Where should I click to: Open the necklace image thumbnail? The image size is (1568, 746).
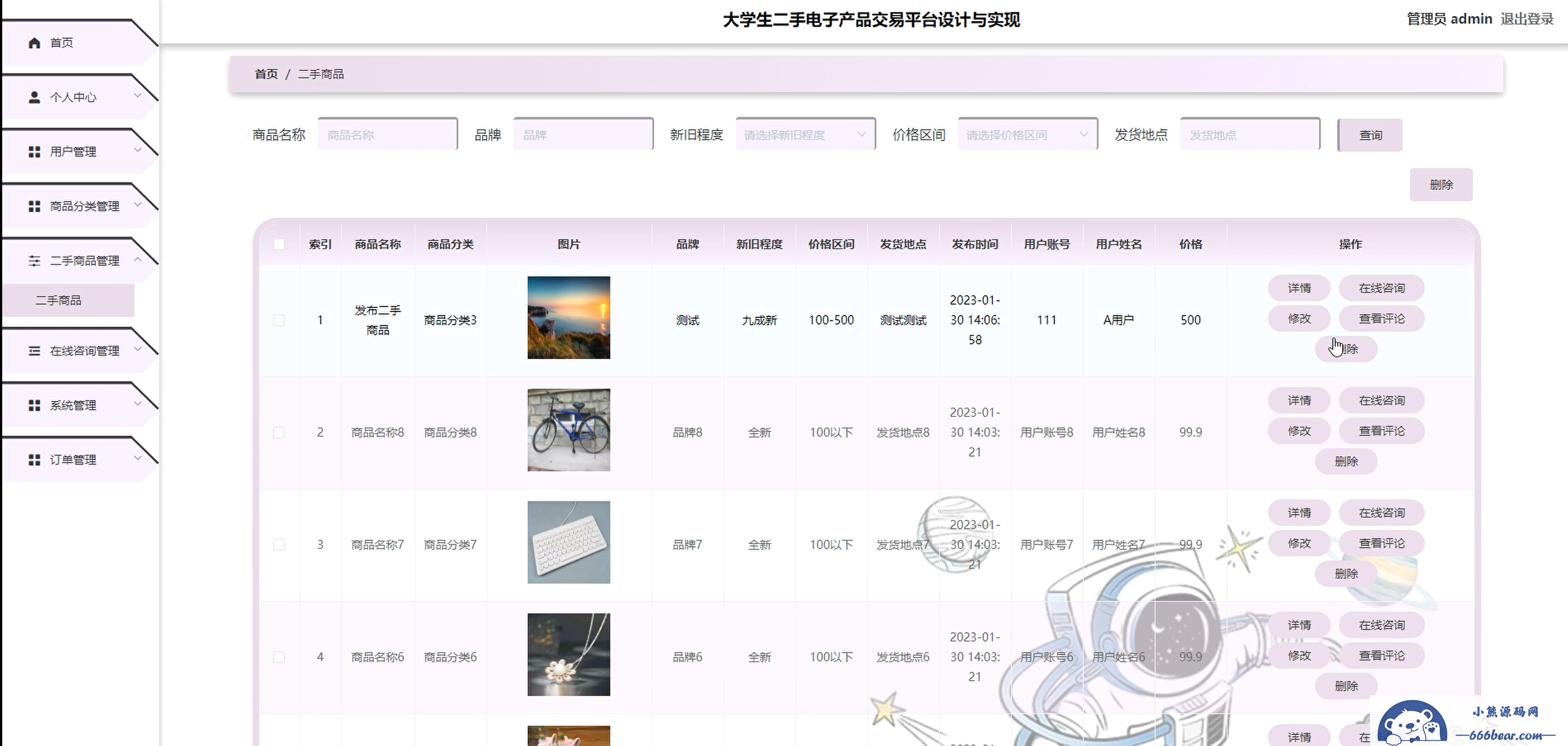[x=569, y=655]
